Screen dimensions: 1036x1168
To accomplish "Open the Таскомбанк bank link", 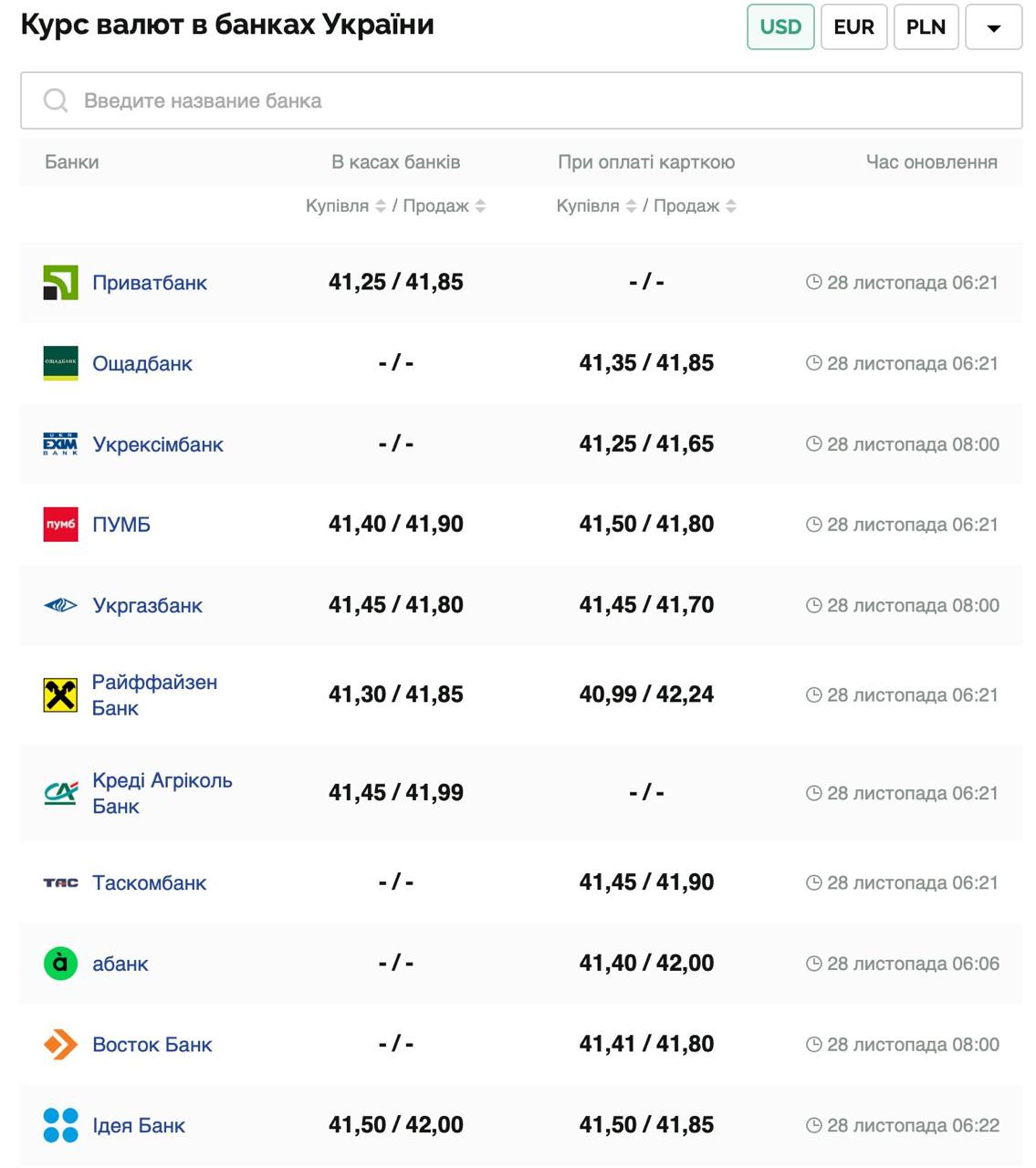I will tap(149, 883).
